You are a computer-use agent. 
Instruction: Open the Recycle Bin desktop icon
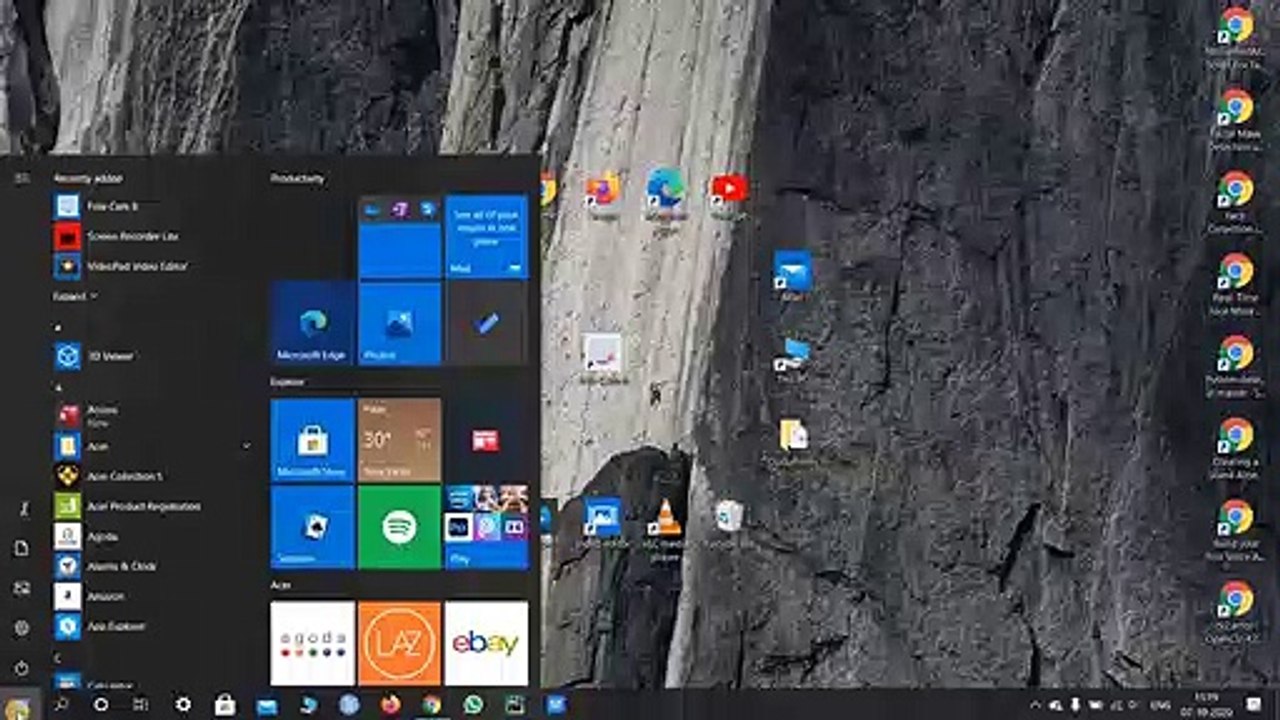click(728, 524)
